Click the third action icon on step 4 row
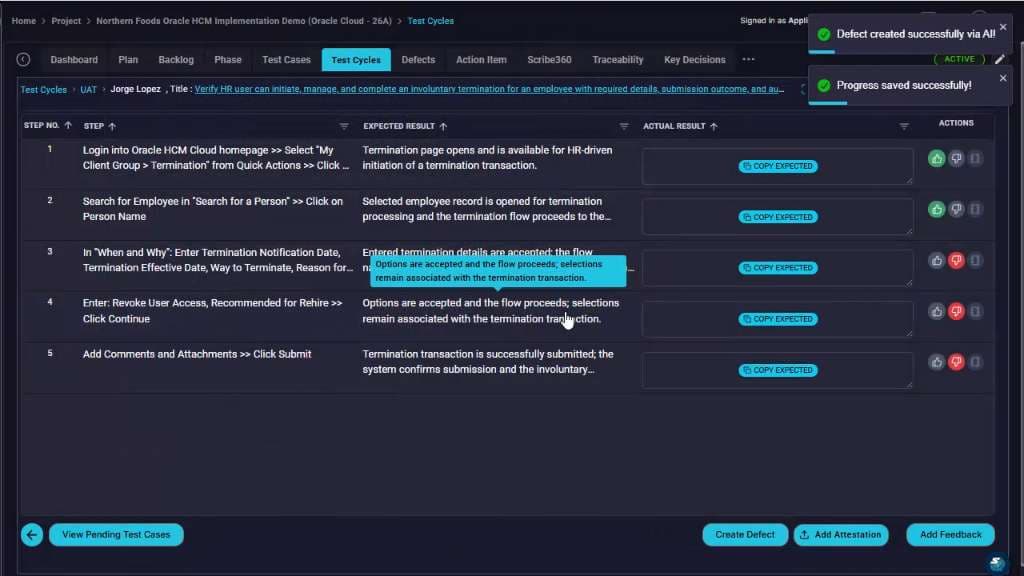Image resolution: width=1024 pixels, height=576 pixels. [x=975, y=312]
